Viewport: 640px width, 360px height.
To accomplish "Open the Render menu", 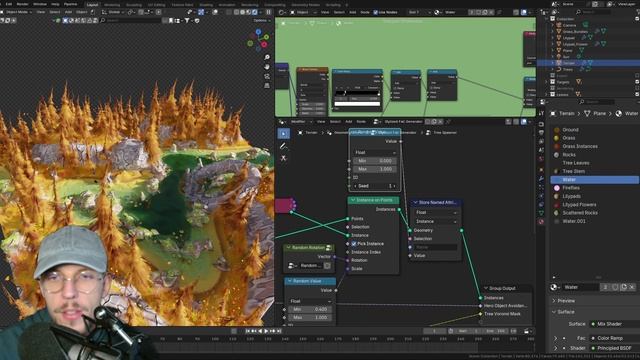I will pyautogui.click(x=22, y=4).
